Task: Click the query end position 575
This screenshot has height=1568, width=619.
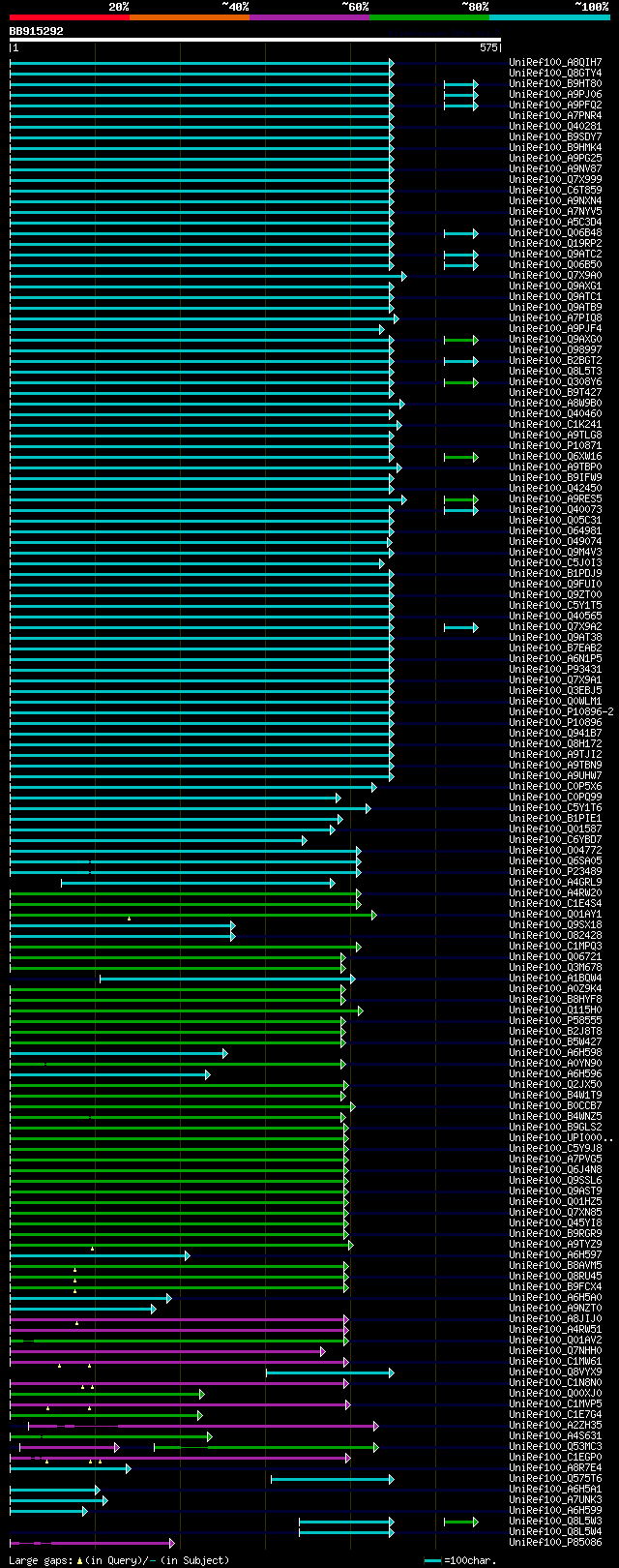Action: (x=488, y=47)
